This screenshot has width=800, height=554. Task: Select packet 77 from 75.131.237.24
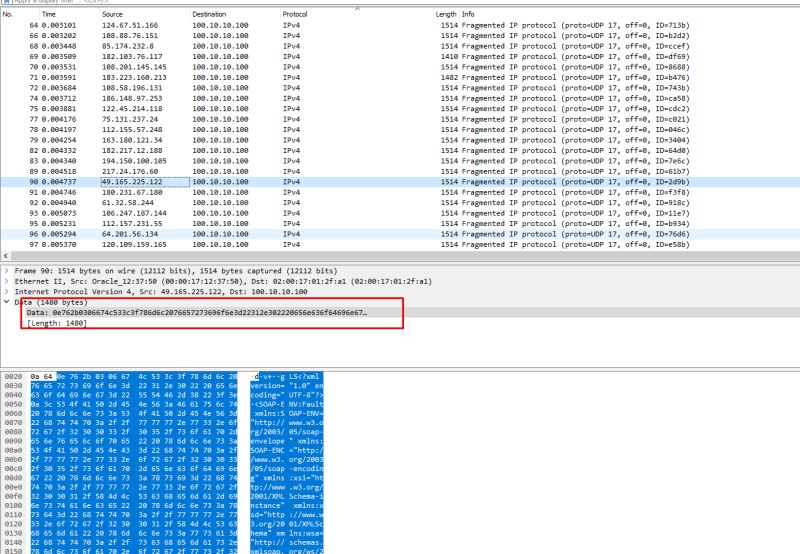400,119
